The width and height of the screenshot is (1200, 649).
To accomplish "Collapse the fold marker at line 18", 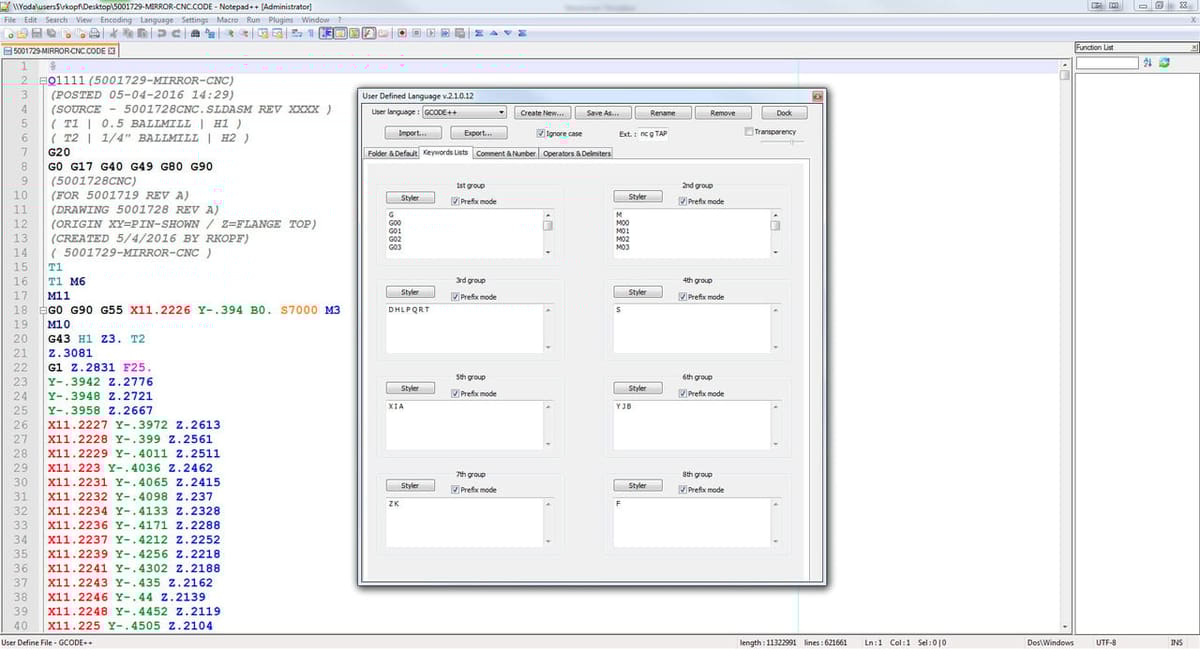I will point(41,311).
